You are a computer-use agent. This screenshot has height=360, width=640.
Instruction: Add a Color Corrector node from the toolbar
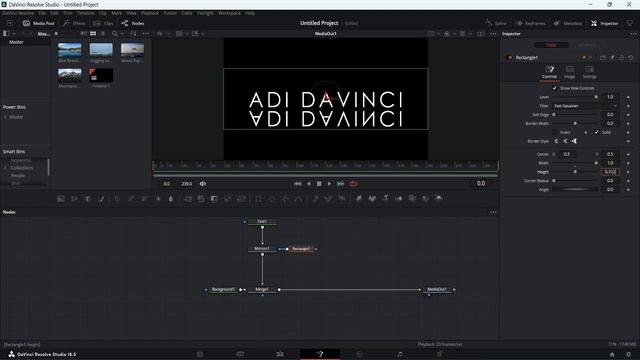pos(118,199)
